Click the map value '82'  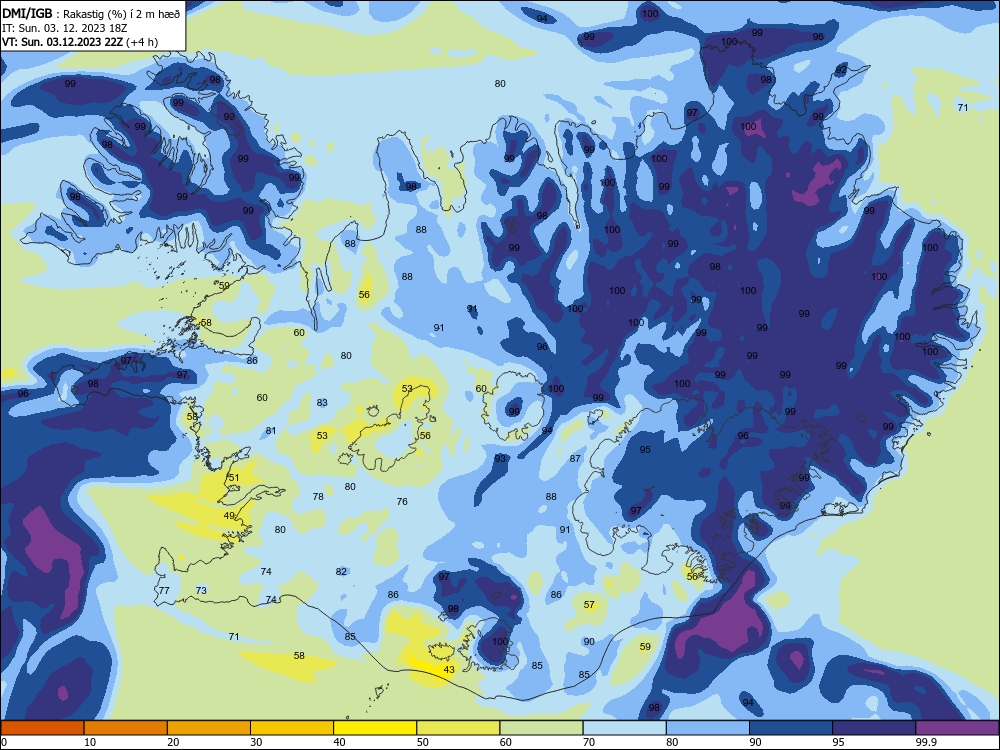click(x=341, y=571)
